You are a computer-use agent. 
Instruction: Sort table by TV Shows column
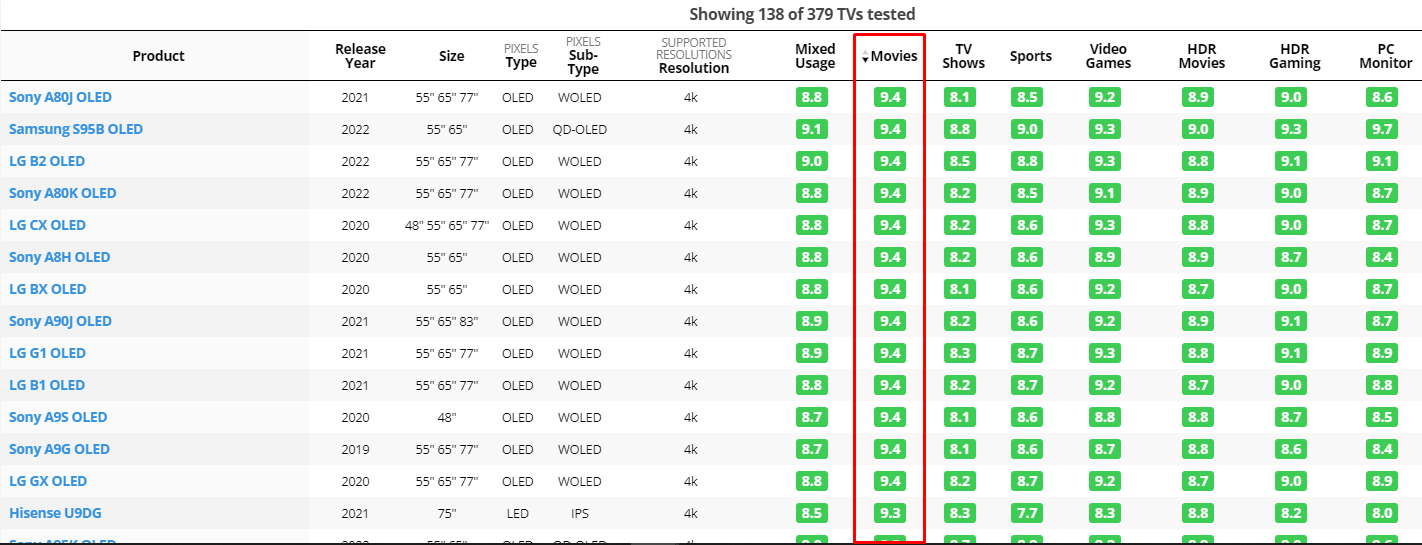(963, 56)
